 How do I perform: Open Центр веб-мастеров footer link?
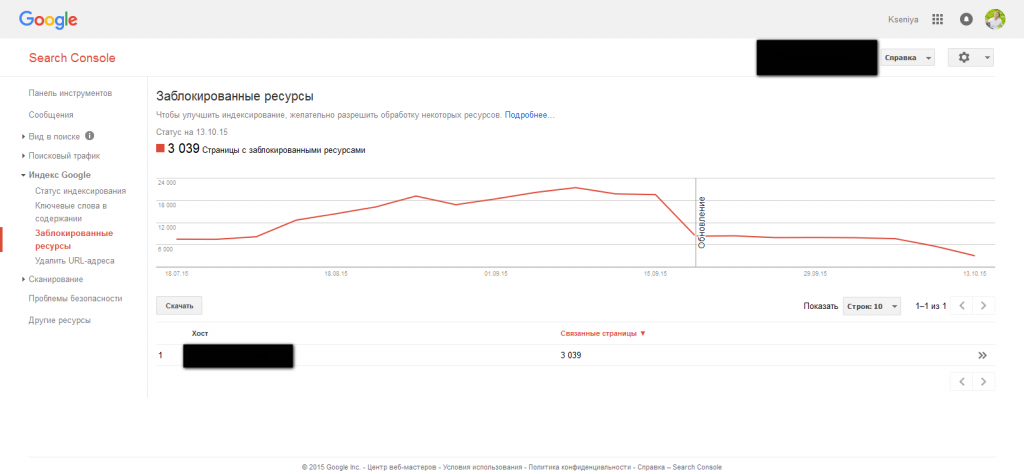click(x=403, y=467)
